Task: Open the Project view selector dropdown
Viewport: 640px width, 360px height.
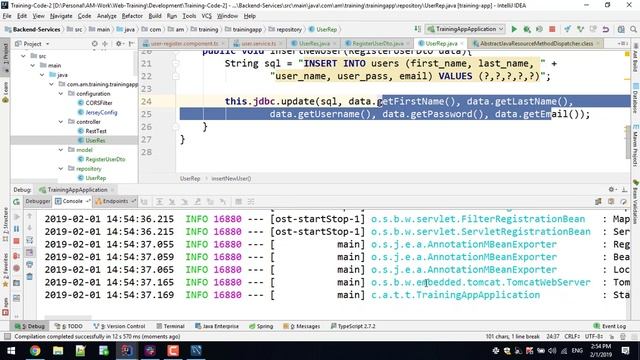Action: tap(32, 44)
